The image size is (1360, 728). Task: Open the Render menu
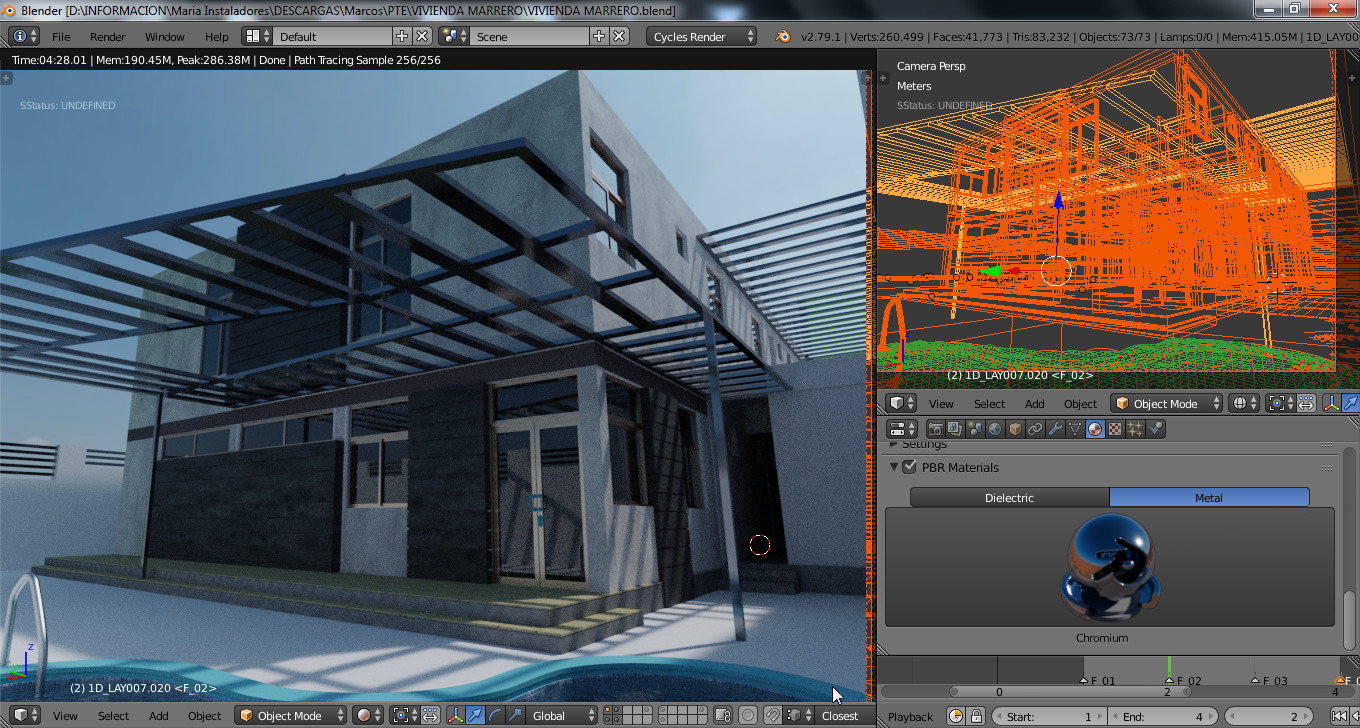[x=107, y=37]
